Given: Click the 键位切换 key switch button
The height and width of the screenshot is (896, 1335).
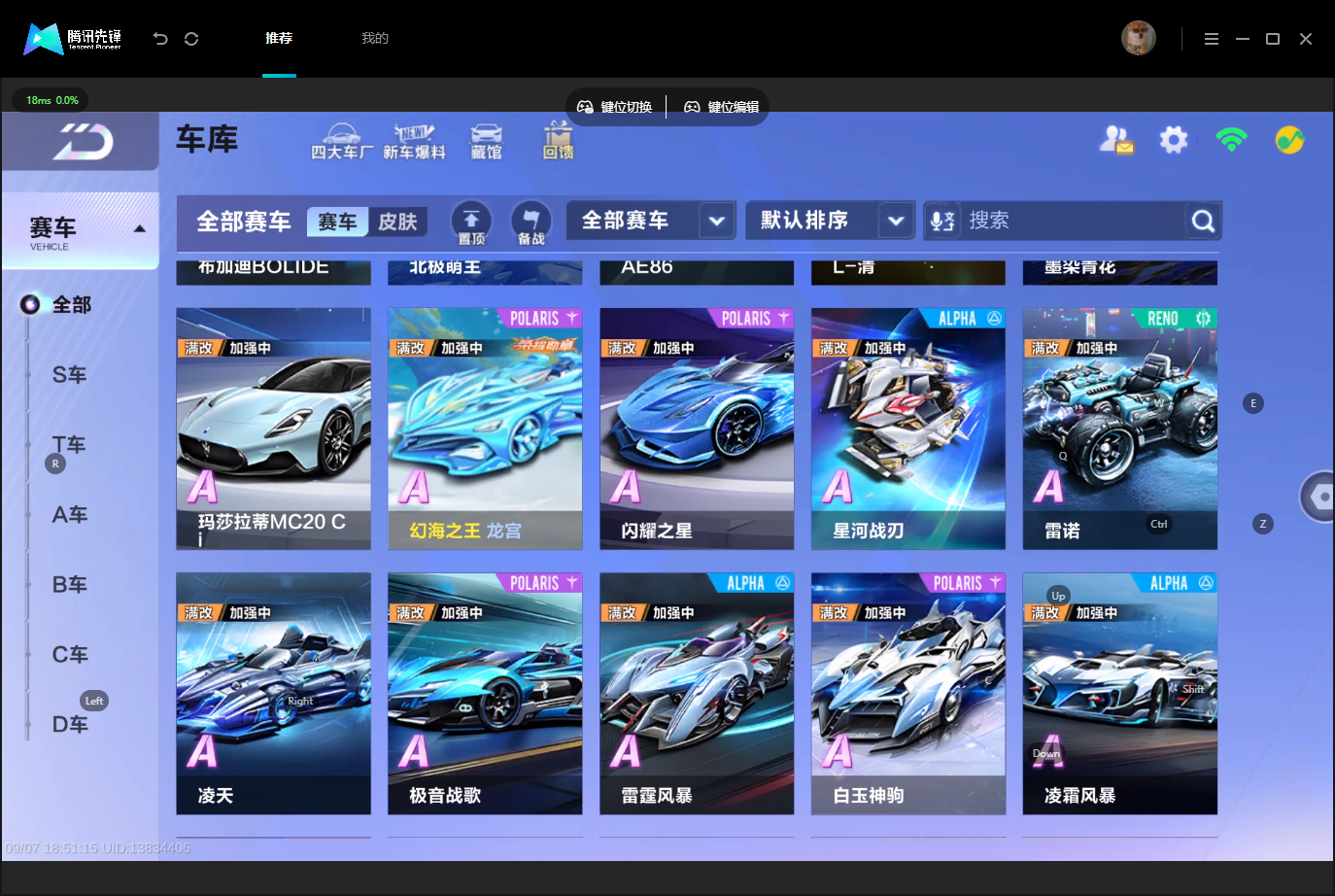Looking at the screenshot, I should click(x=614, y=107).
